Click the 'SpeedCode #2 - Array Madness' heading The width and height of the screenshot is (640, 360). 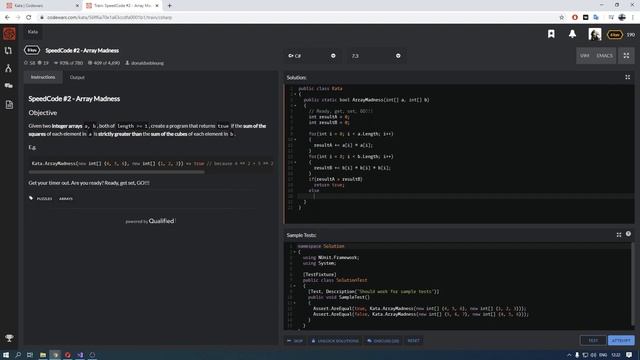pos(74,99)
